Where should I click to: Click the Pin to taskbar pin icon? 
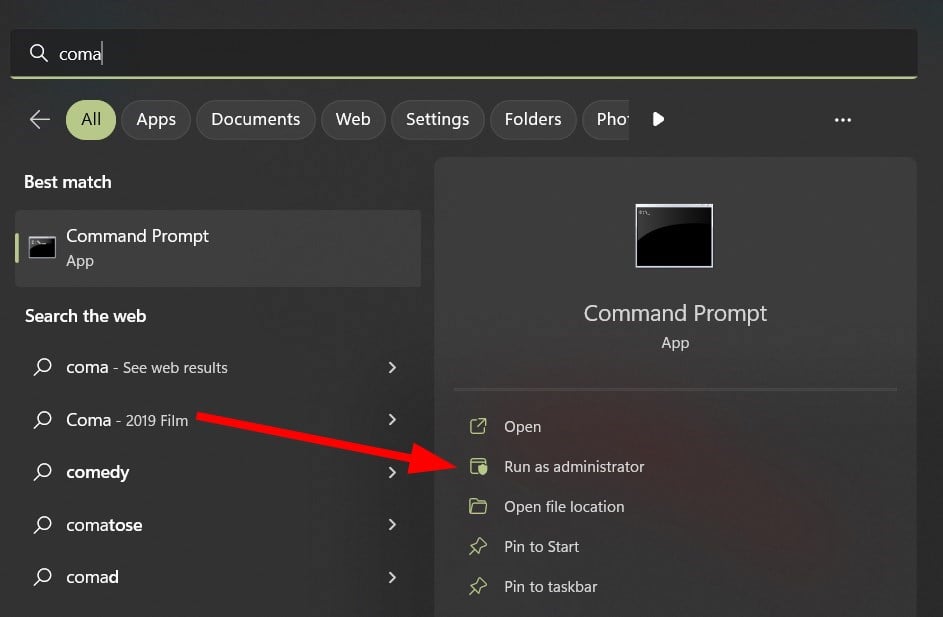(x=479, y=587)
